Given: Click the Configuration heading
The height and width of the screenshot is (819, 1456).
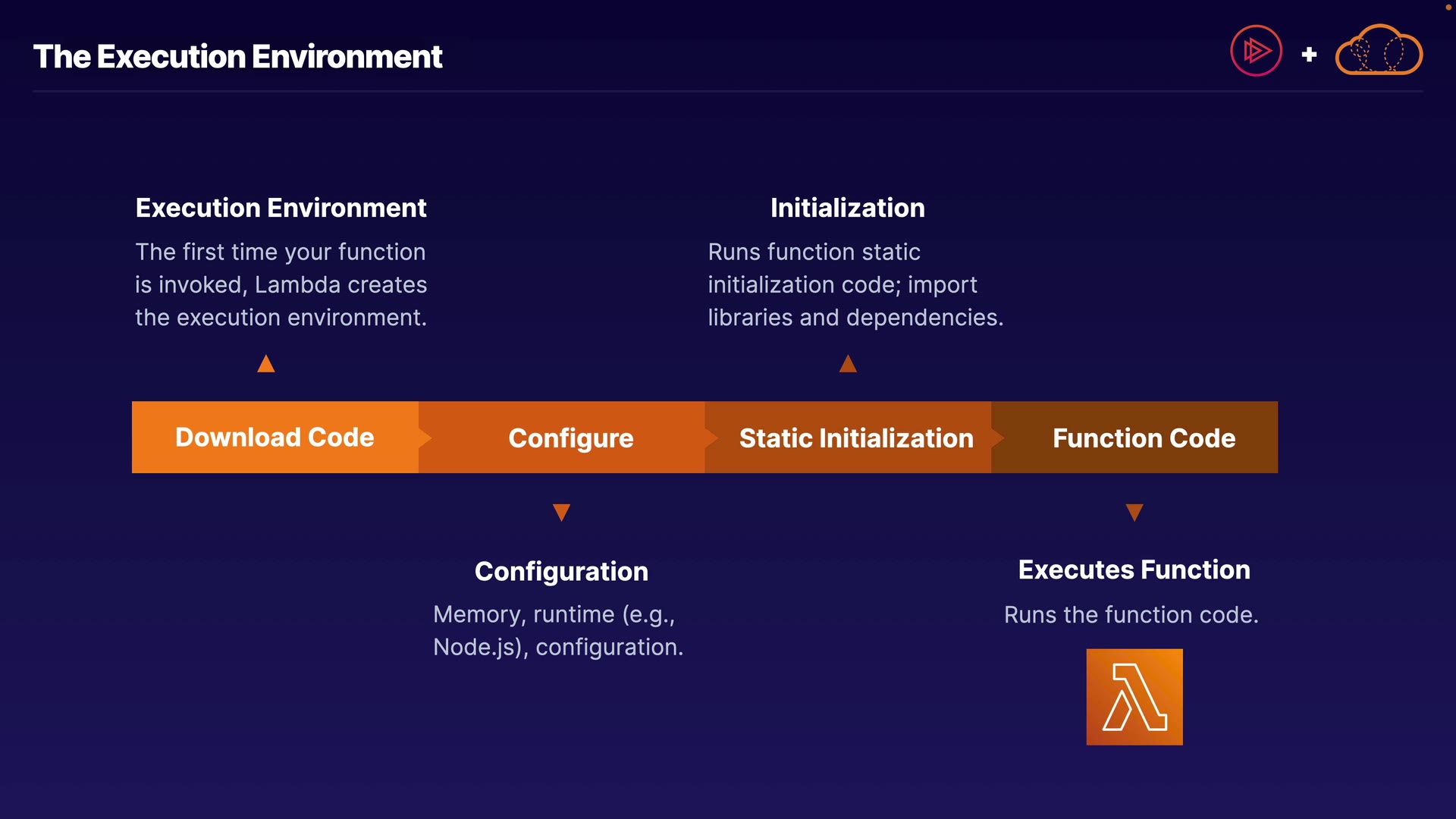Looking at the screenshot, I should pos(561,571).
